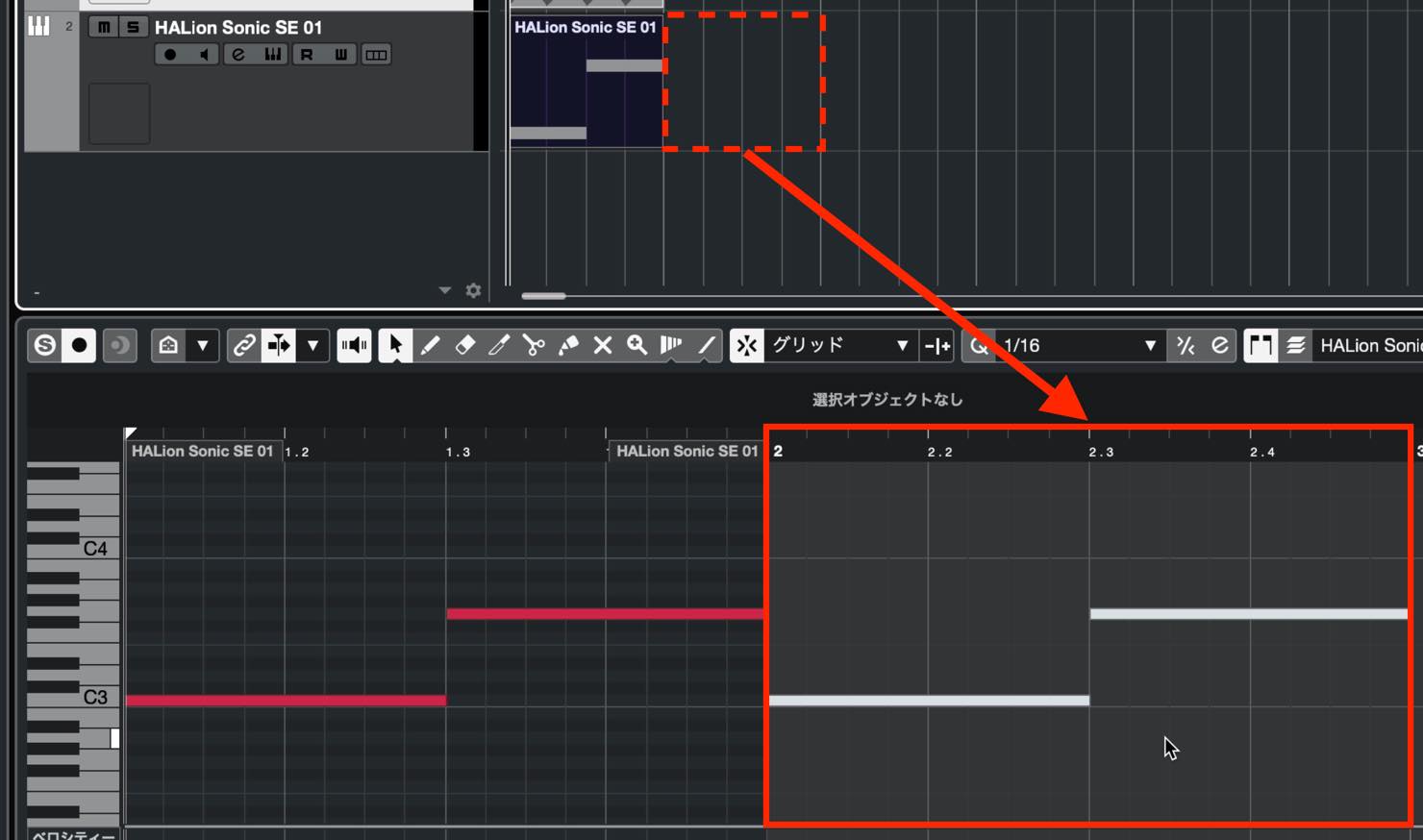1423x840 pixels.
Task: Click the Snap to Zero Crossing icon
Action: [x=937, y=345]
